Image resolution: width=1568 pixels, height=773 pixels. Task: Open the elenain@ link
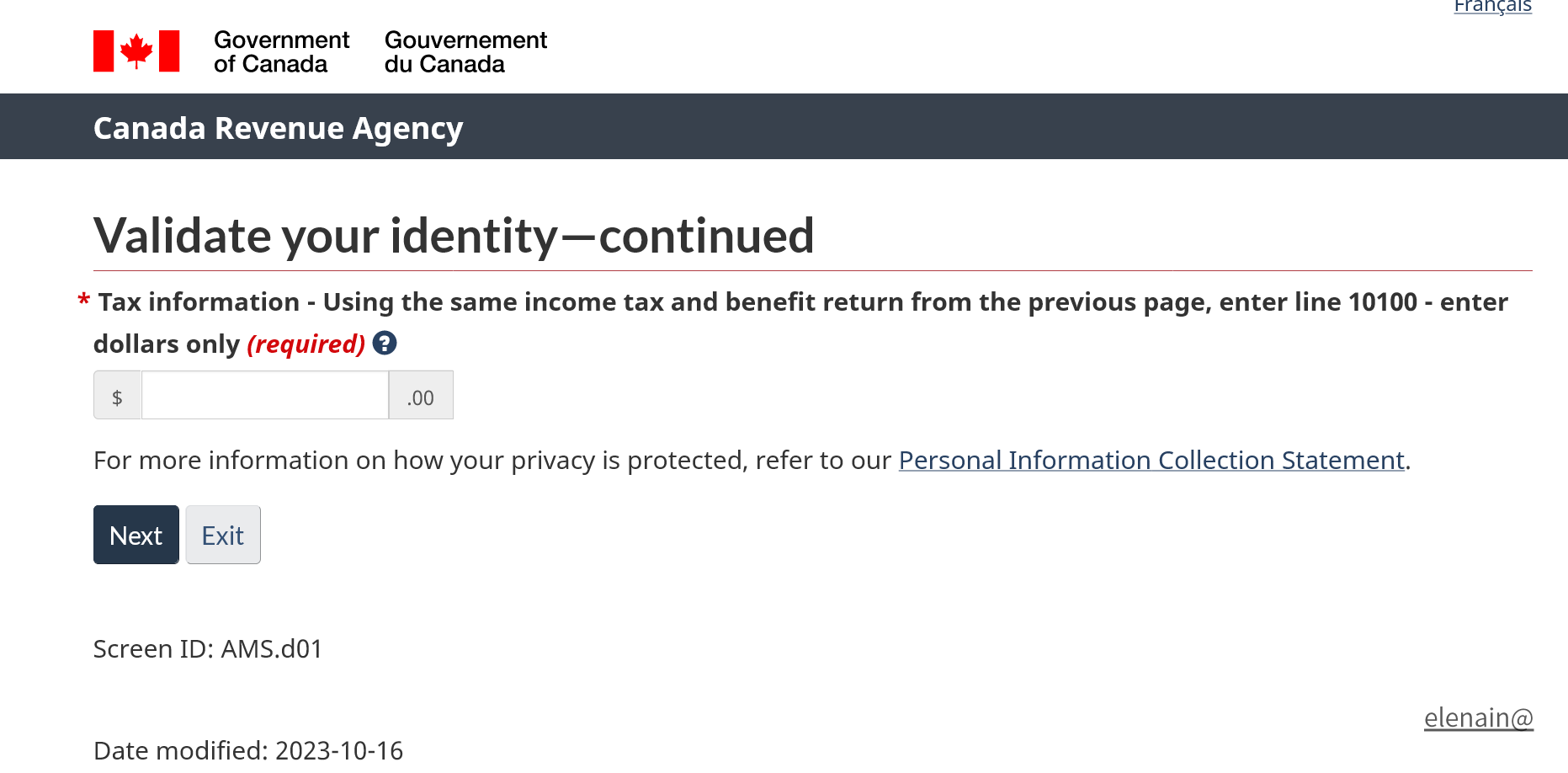point(1478,718)
